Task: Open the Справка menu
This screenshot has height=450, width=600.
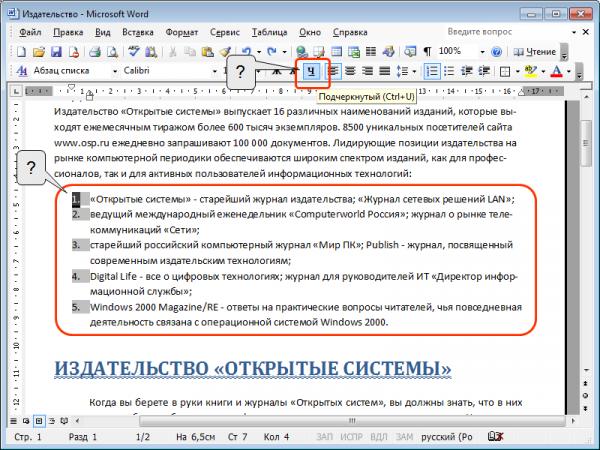Action: click(350, 32)
